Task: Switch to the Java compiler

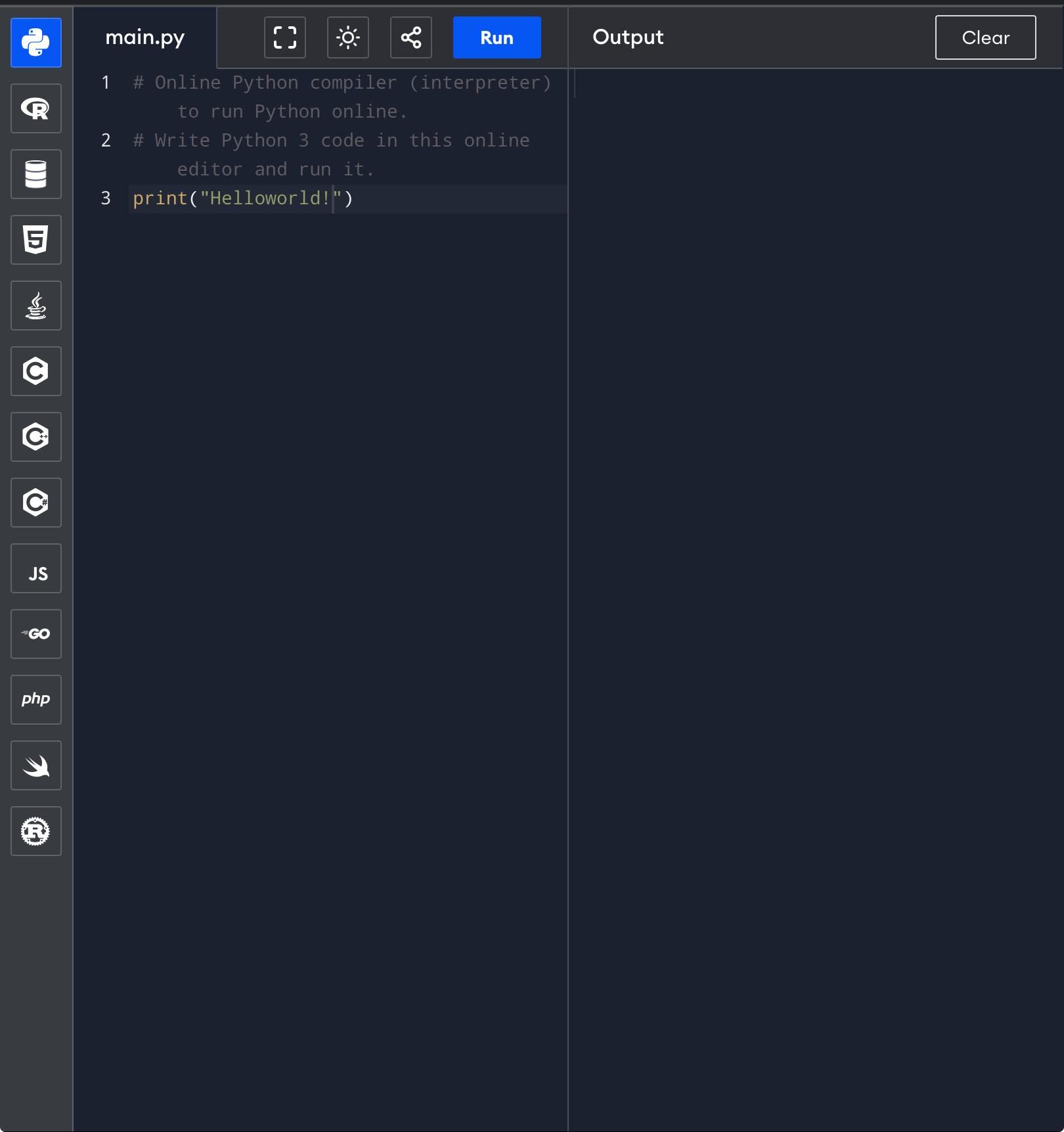Action: (35, 306)
